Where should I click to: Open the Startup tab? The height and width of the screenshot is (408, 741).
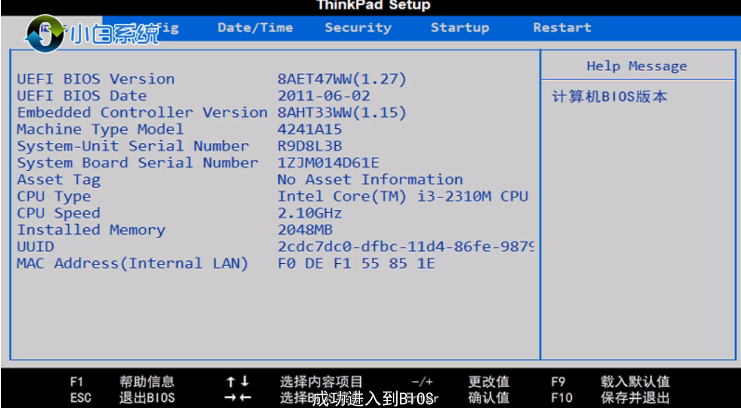pos(460,27)
